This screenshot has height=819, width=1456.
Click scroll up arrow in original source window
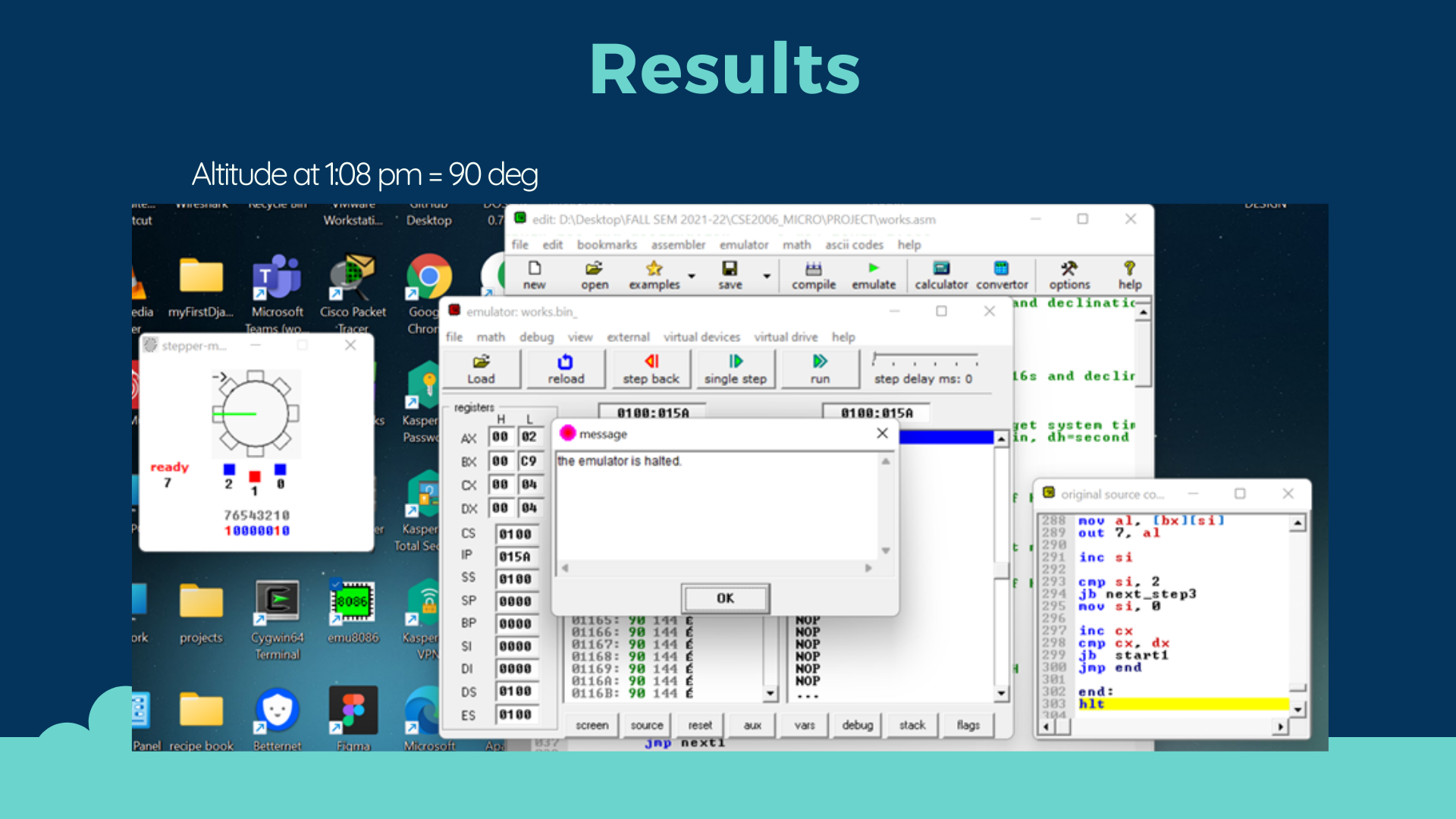pyautogui.click(x=1298, y=523)
